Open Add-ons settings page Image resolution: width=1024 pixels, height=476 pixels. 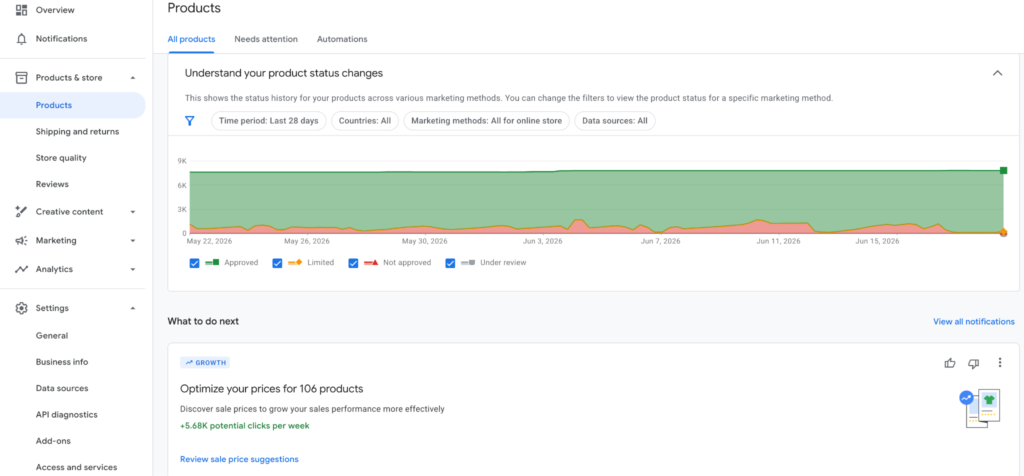tap(53, 441)
